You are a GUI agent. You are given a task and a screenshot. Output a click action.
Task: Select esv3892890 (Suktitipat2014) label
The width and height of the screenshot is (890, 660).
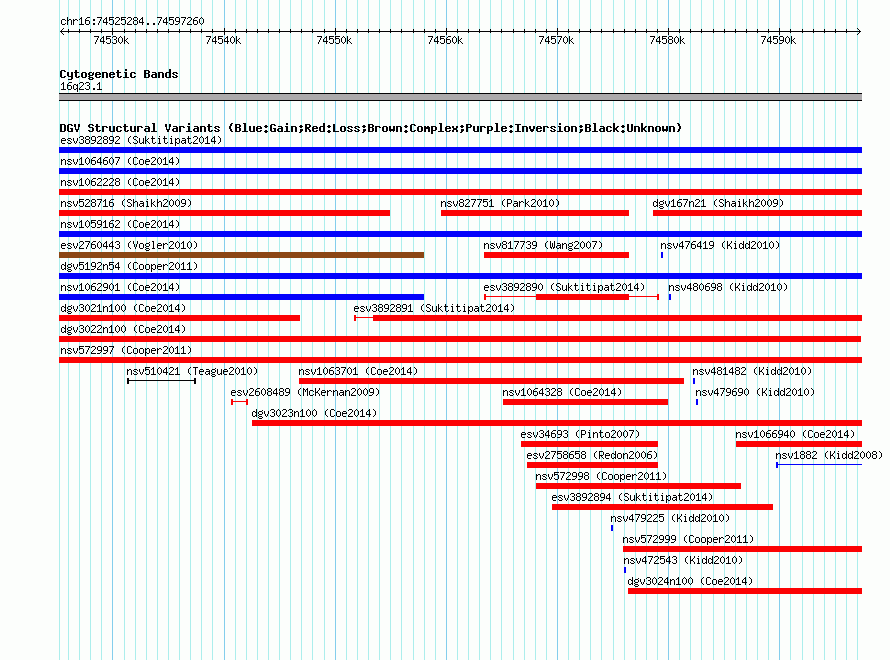[x=564, y=287]
